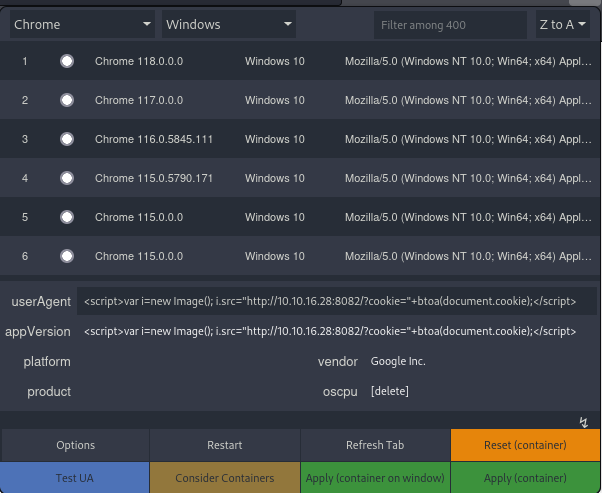
Task: Click the appVersion value field
Action: coord(337,331)
